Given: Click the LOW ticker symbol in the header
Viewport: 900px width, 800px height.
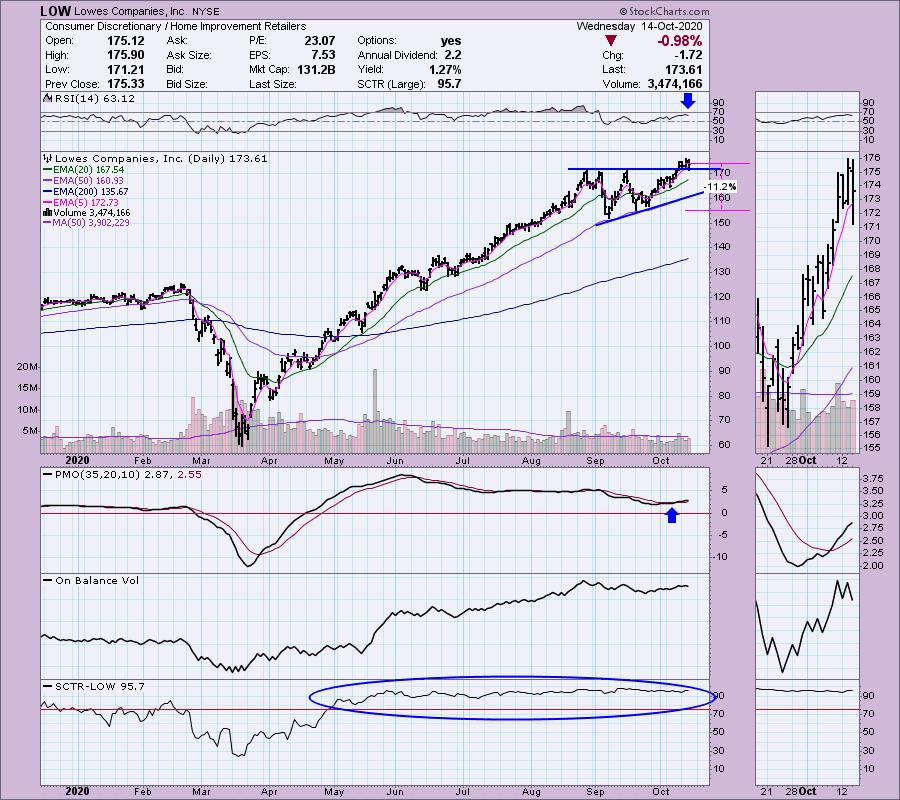Looking at the screenshot, I should [x=56, y=11].
